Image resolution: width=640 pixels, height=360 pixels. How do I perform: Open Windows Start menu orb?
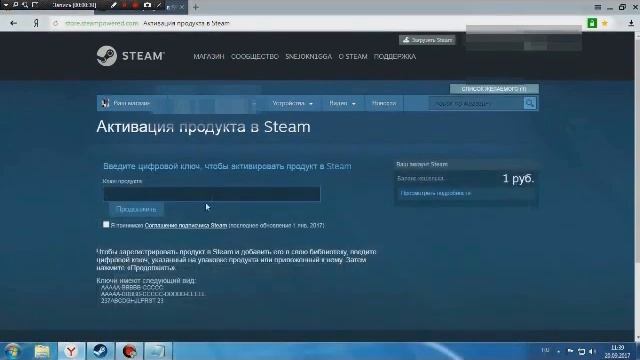(x=12, y=351)
